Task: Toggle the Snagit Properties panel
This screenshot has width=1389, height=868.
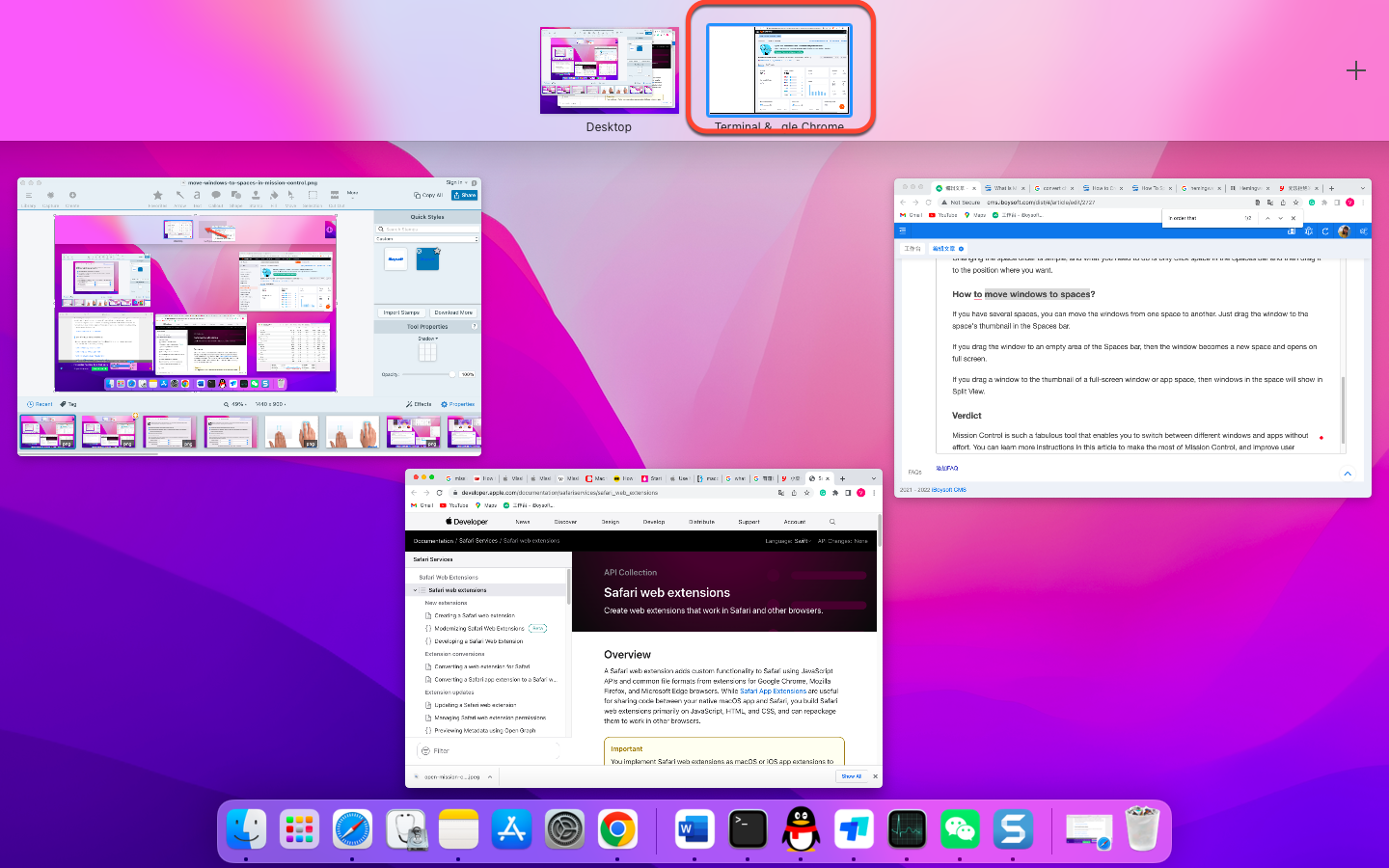Action: (457, 404)
